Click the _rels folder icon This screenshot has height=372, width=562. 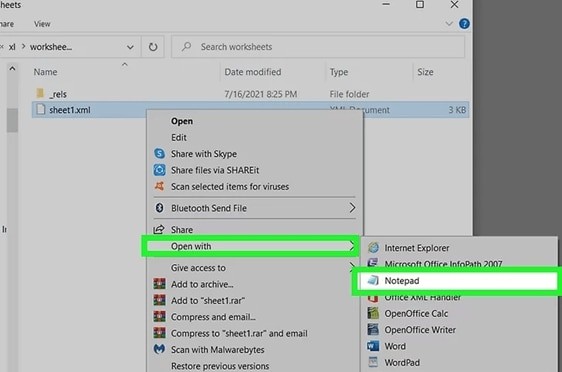(40, 94)
